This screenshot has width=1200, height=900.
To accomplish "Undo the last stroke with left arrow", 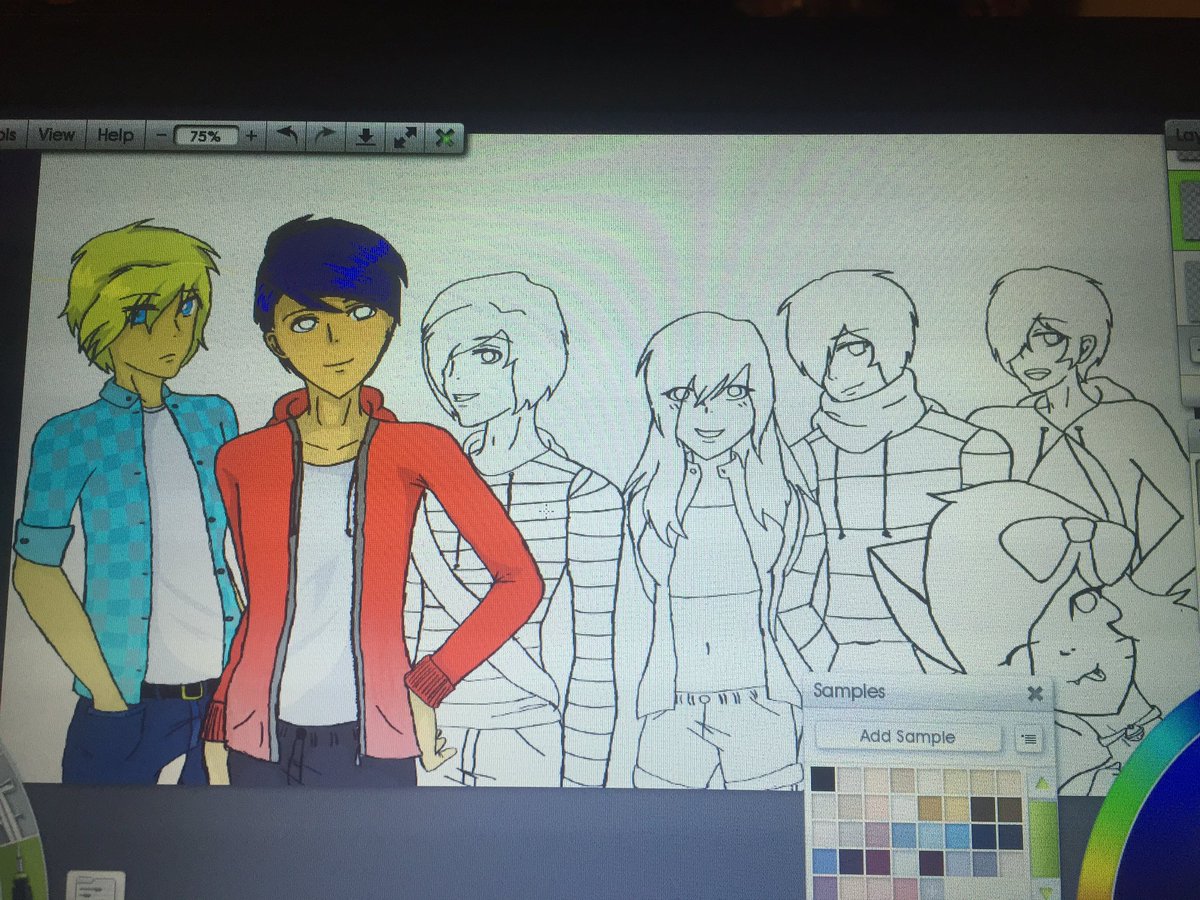I will tap(287, 136).
